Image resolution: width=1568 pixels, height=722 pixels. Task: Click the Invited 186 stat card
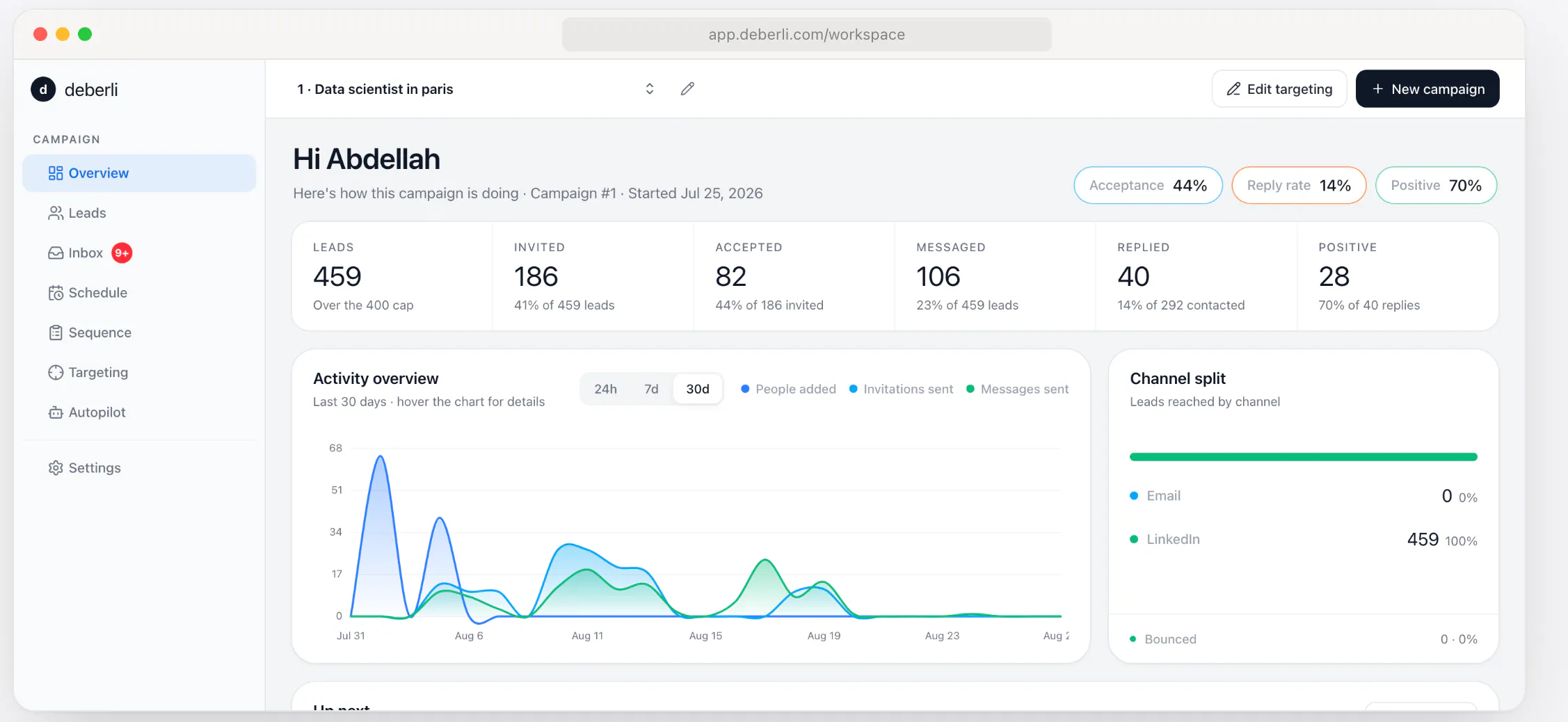coord(593,276)
